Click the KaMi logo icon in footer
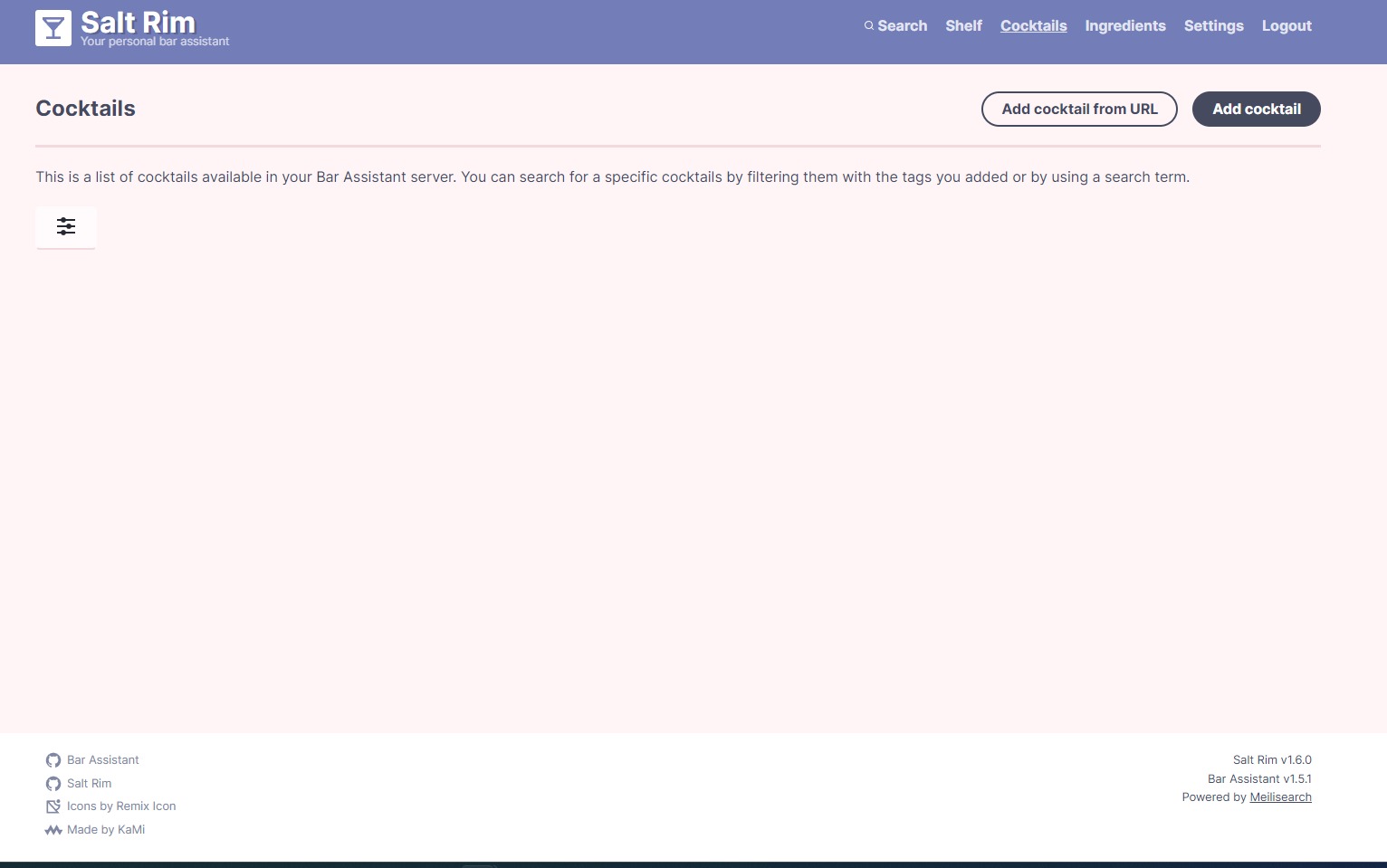 click(x=53, y=829)
